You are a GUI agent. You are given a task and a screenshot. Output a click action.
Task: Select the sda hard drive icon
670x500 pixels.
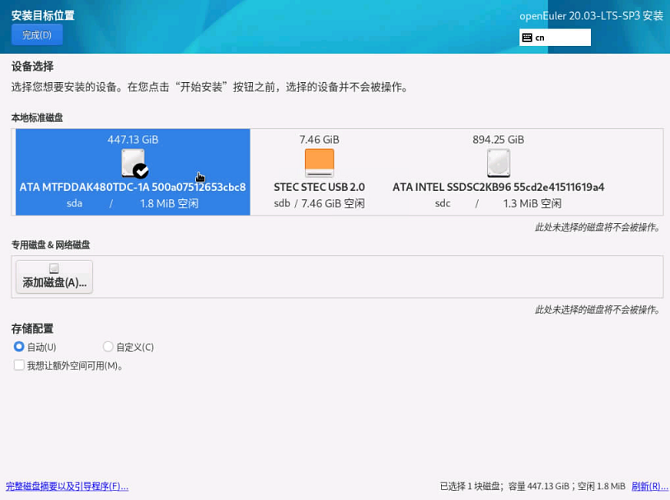click(x=132, y=163)
